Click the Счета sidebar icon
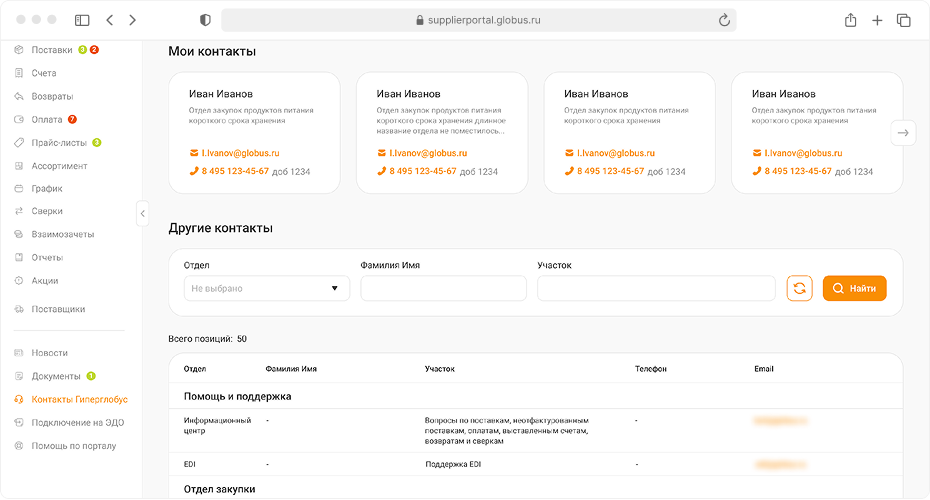This screenshot has height=500, width=930. 19,73
